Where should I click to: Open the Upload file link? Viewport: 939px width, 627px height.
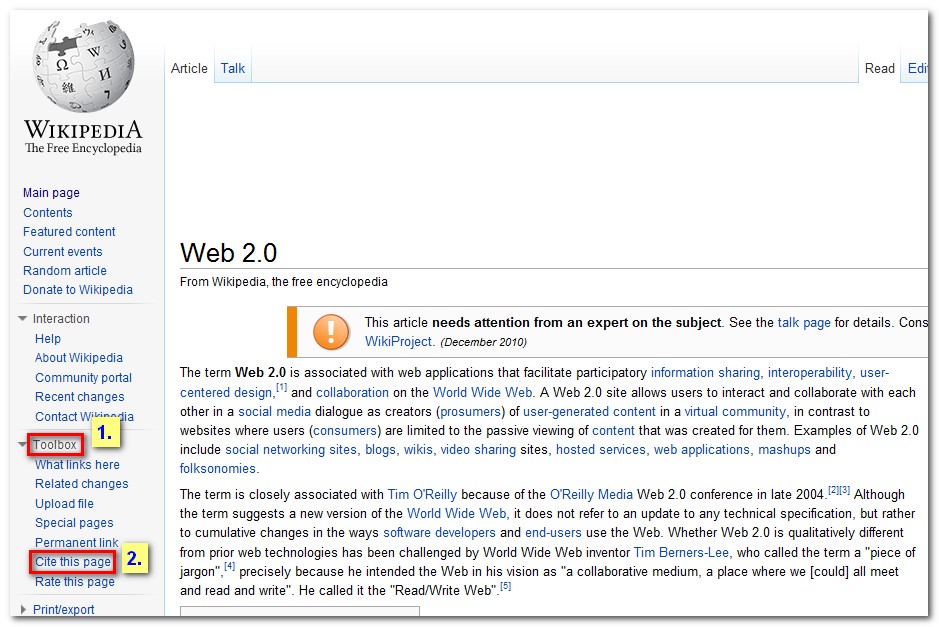pos(64,504)
